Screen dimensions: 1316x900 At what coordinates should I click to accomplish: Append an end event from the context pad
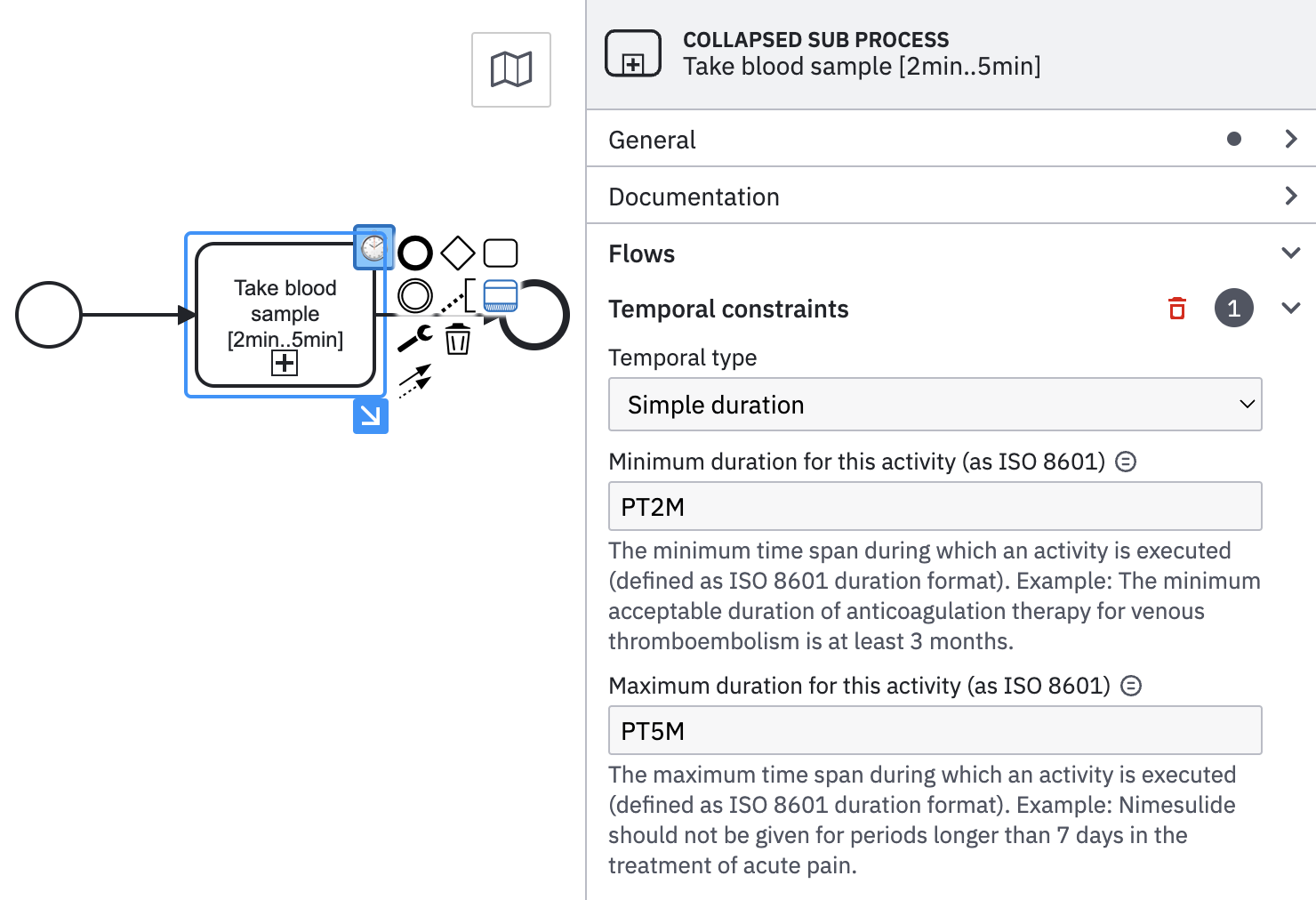[415, 253]
